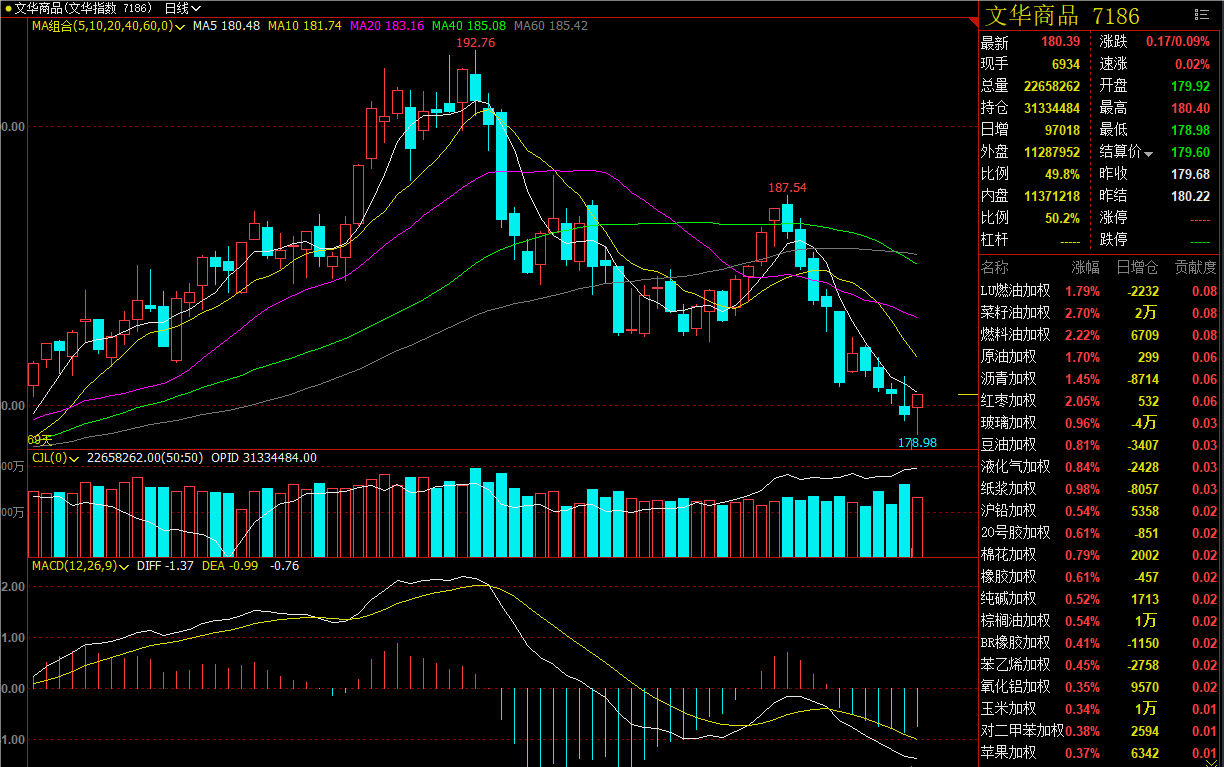The width and height of the screenshot is (1224, 767).
Task: Click the 最新 price value 180.39
Action: coord(1060,42)
